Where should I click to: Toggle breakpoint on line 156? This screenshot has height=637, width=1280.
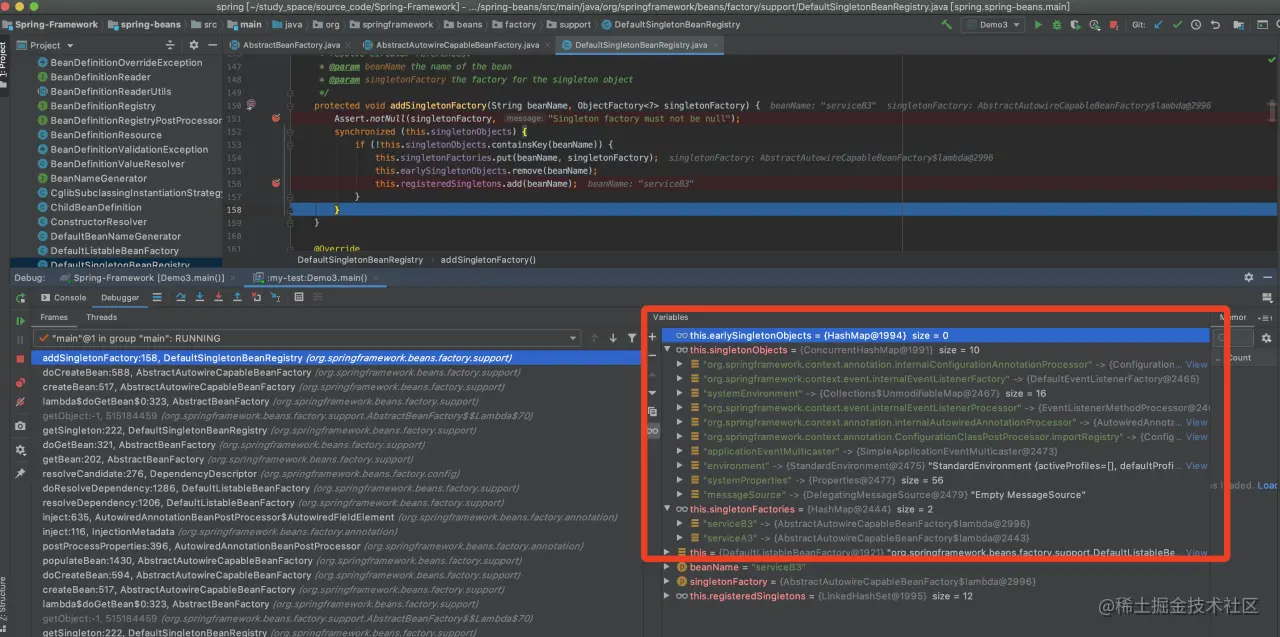click(277, 183)
